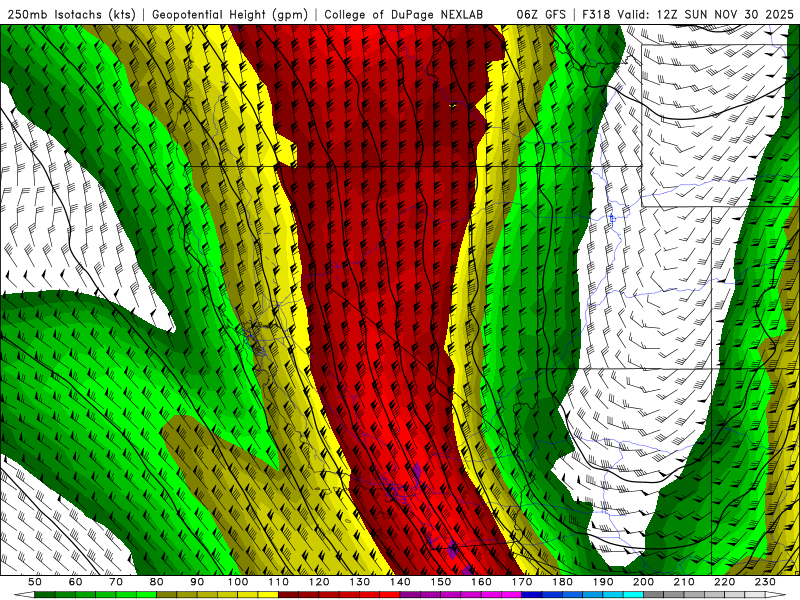Click the 50 label on the color scale
The image size is (800, 600).
(35, 582)
